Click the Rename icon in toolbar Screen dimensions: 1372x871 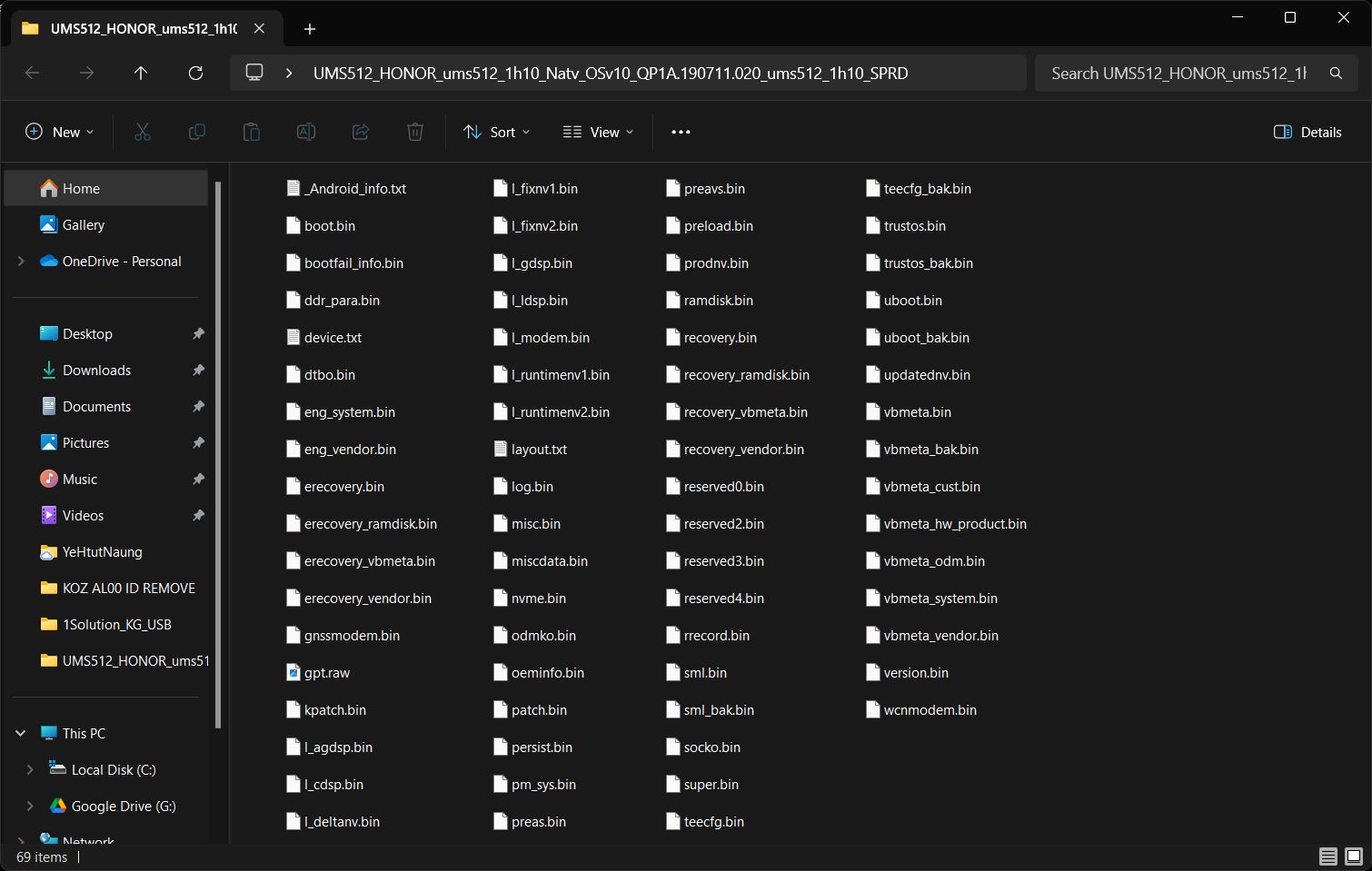[306, 132]
